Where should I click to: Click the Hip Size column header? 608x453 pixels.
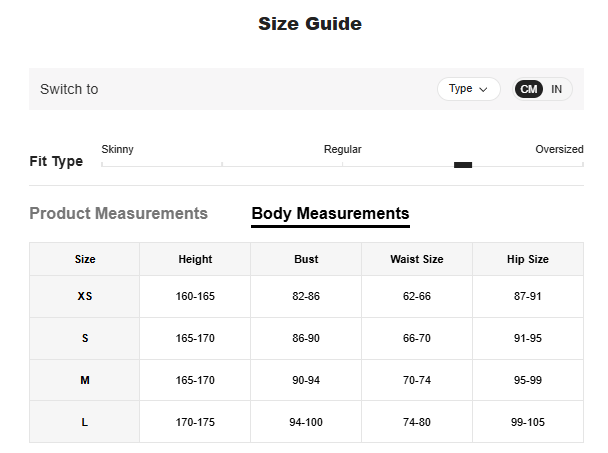pyautogui.click(x=527, y=259)
